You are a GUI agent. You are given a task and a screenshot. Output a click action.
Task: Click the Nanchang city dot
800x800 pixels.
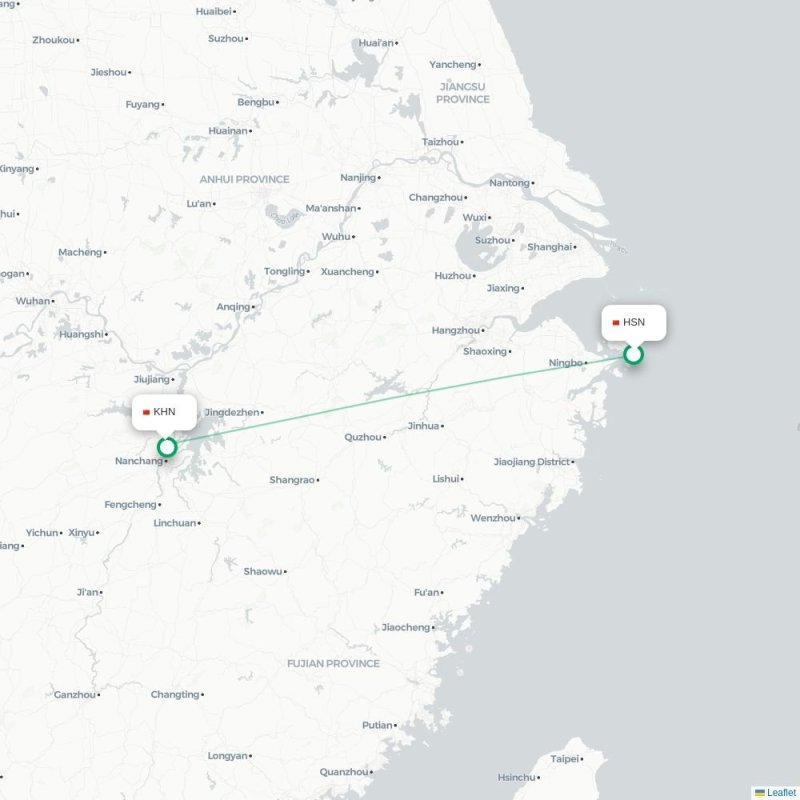click(166, 461)
